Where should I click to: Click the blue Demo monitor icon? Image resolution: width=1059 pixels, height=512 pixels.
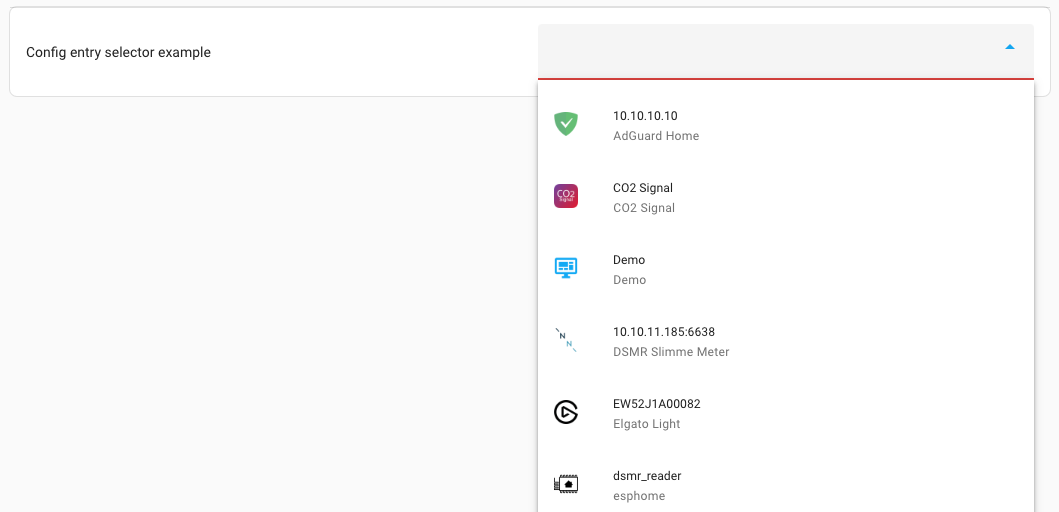(x=566, y=268)
